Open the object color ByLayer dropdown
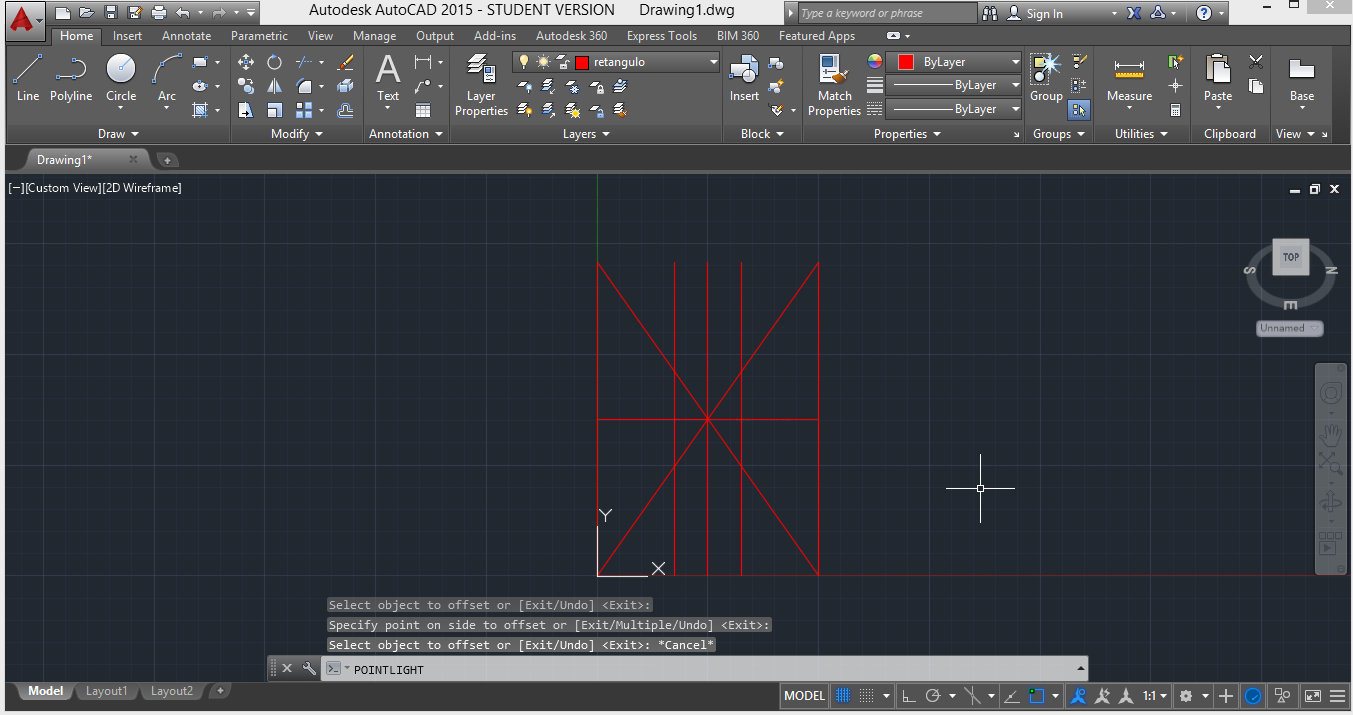The width and height of the screenshot is (1353, 715). (1015, 62)
